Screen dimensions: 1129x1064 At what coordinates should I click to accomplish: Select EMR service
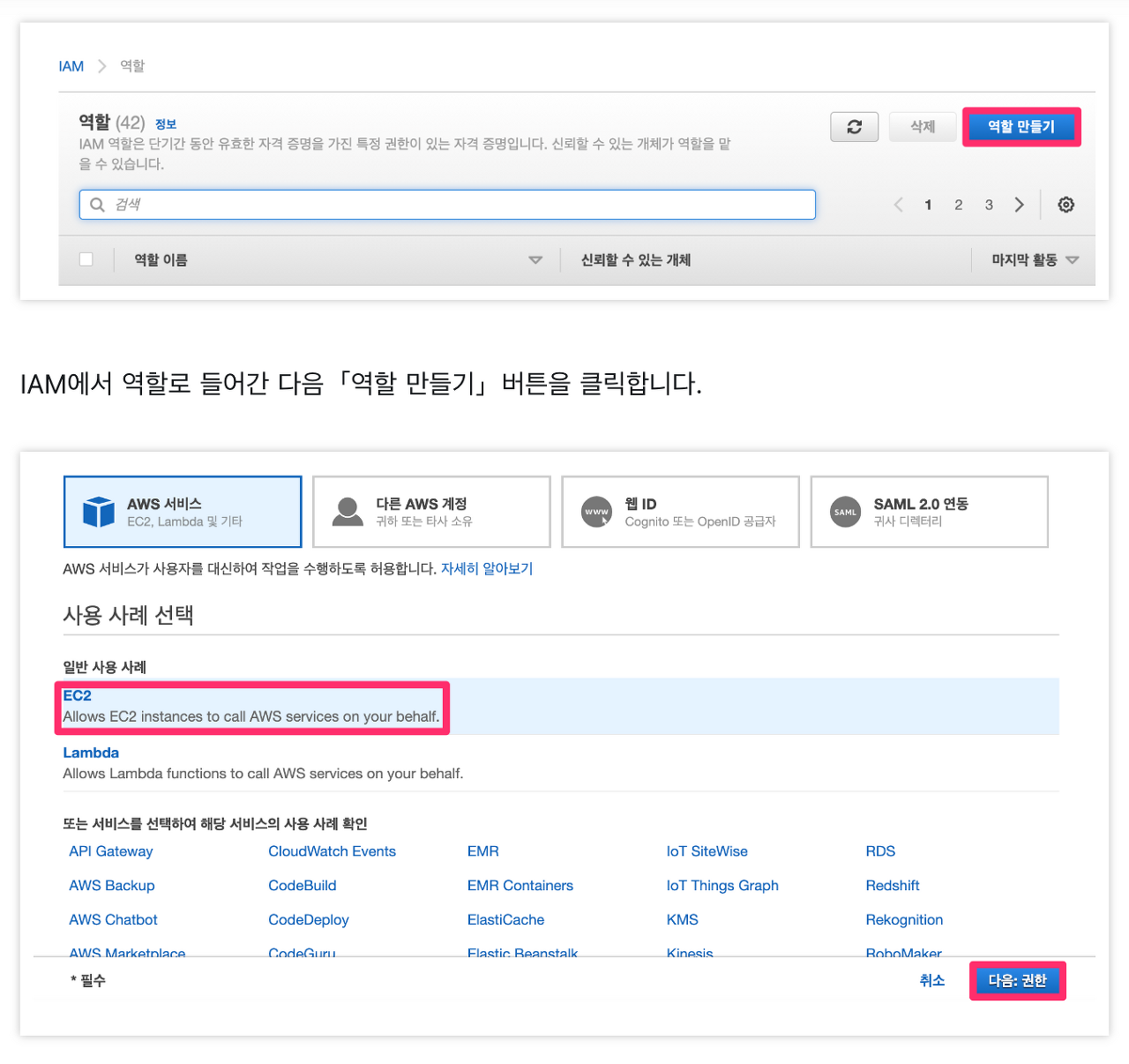click(x=483, y=851)
